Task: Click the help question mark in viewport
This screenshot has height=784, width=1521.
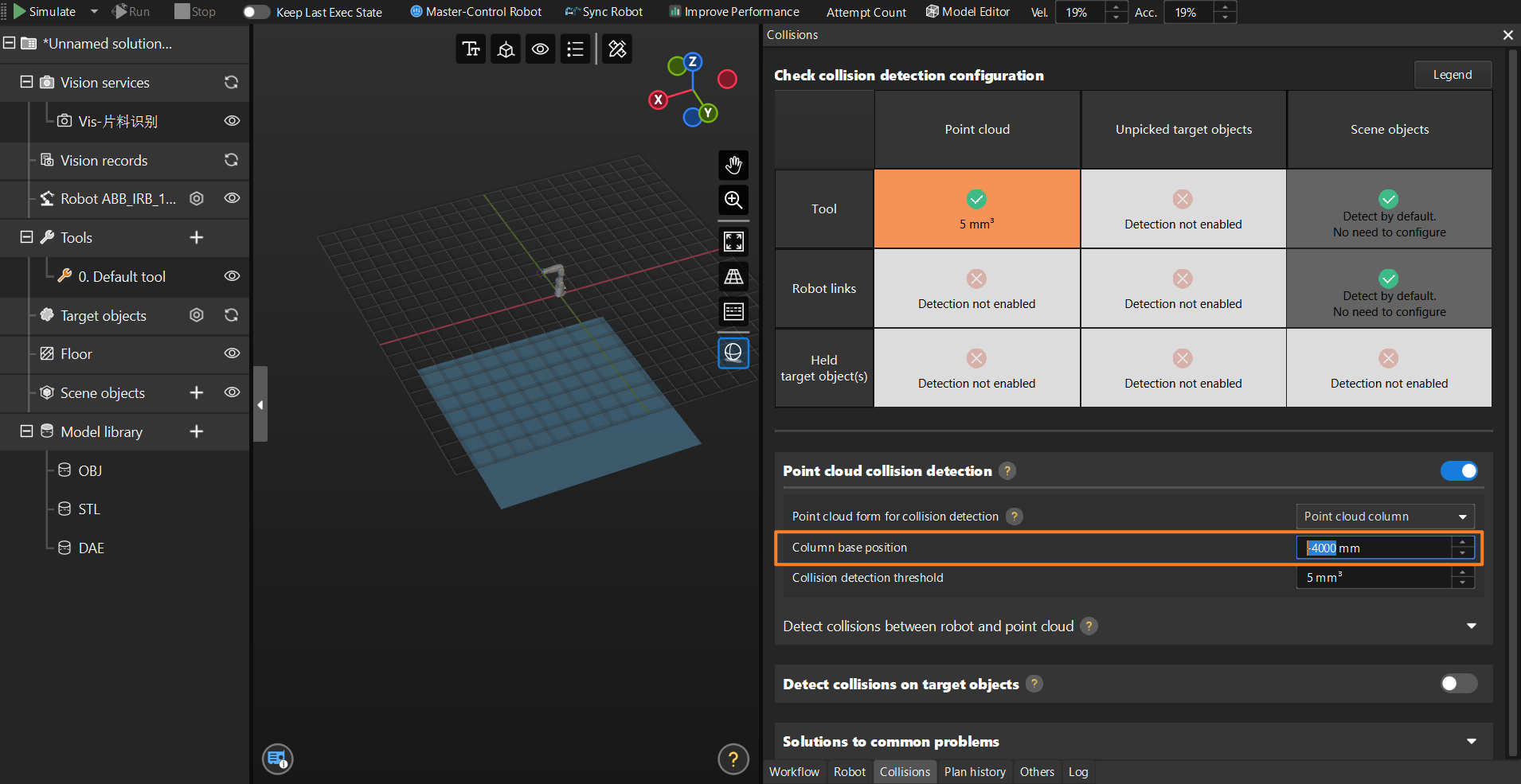Action: [733, 759]
